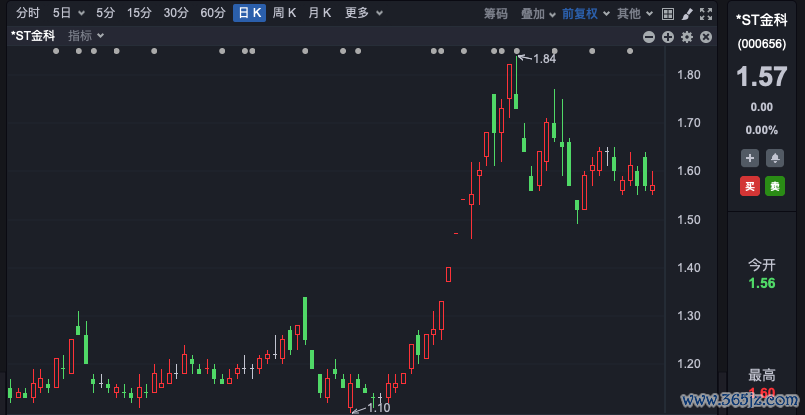The image size is (805, 415).
Task: Click the green 卖 sell button
Action: [775, 186]
